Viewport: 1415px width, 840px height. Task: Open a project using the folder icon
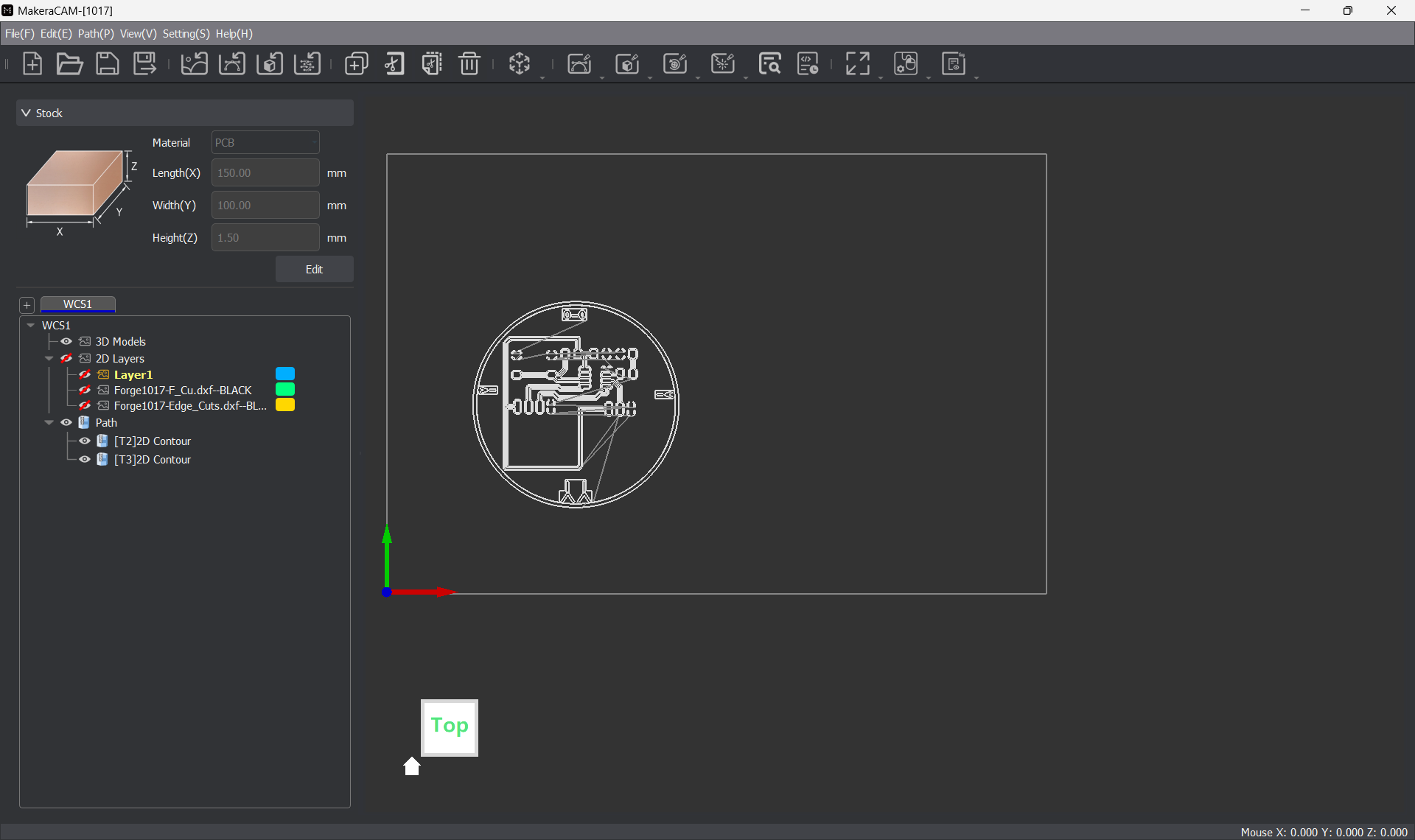point(69,64)
